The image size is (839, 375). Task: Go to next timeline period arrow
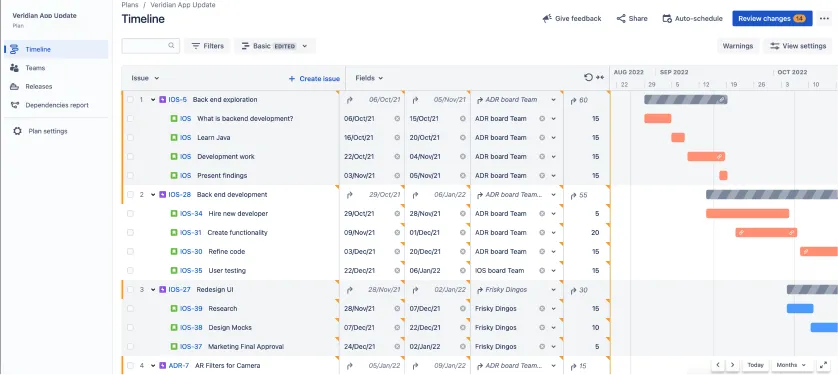pyautogui.click(x=732, y=365)
